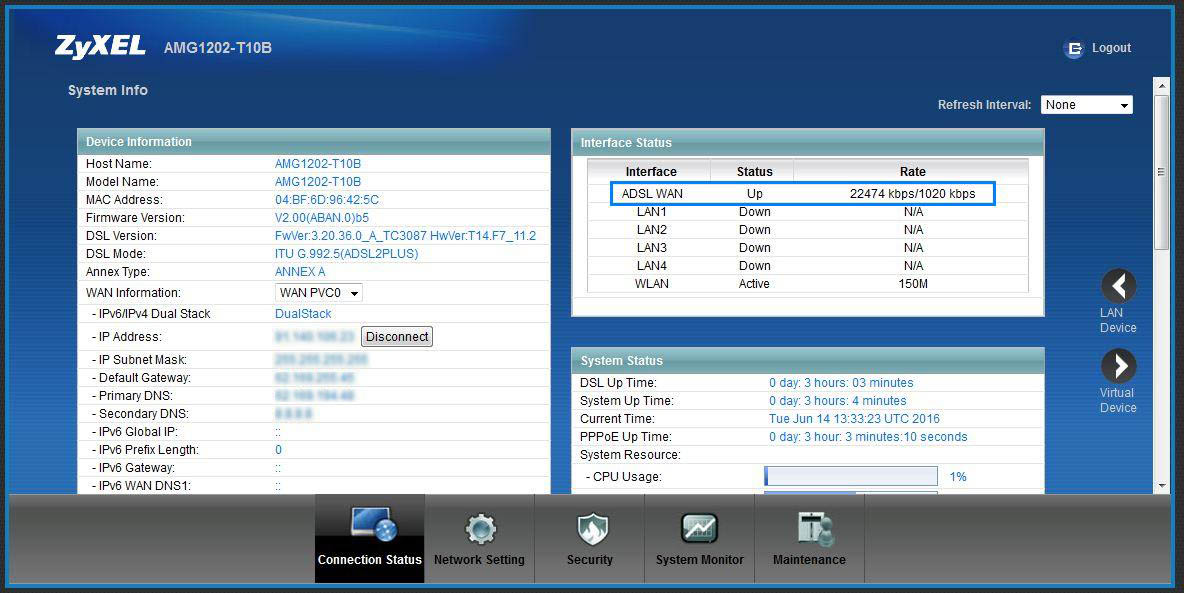Click the IPv6 Prefix Length value 0
Screen dimensions: 1184x593
[279, 450]
